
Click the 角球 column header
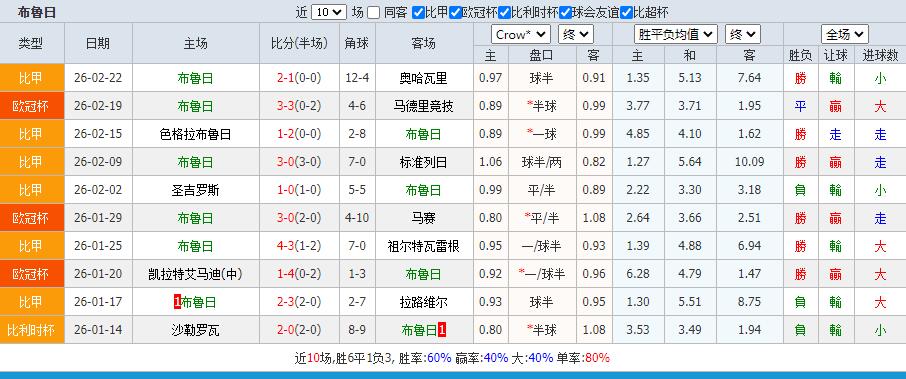pyautogui.click(x=357, y=43)
